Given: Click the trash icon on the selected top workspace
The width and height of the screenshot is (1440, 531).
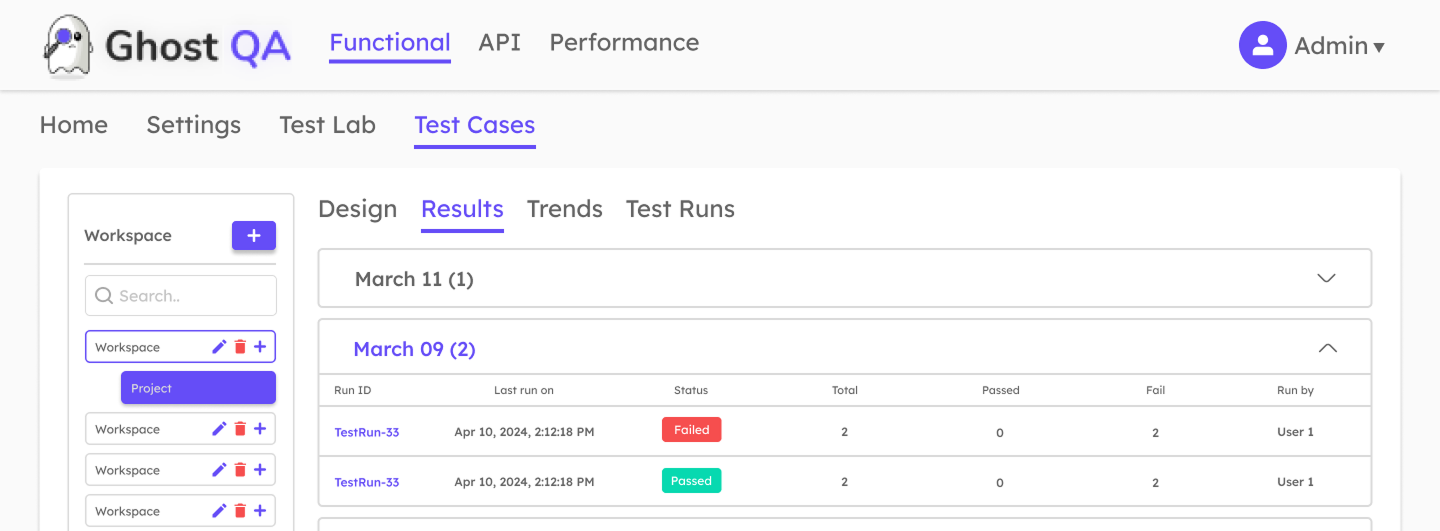Looking at the screenshot, I should pos(240,347).
